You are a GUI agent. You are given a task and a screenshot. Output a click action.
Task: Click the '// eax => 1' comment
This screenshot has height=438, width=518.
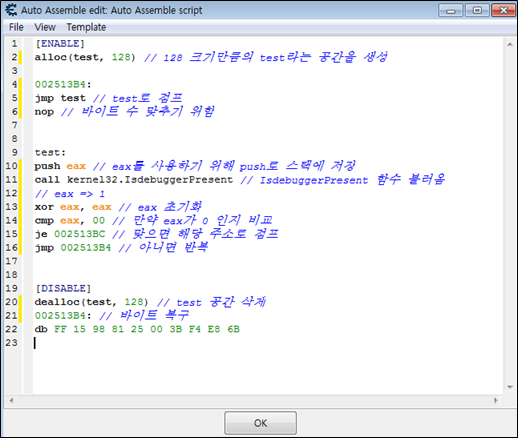coord(70,194)
